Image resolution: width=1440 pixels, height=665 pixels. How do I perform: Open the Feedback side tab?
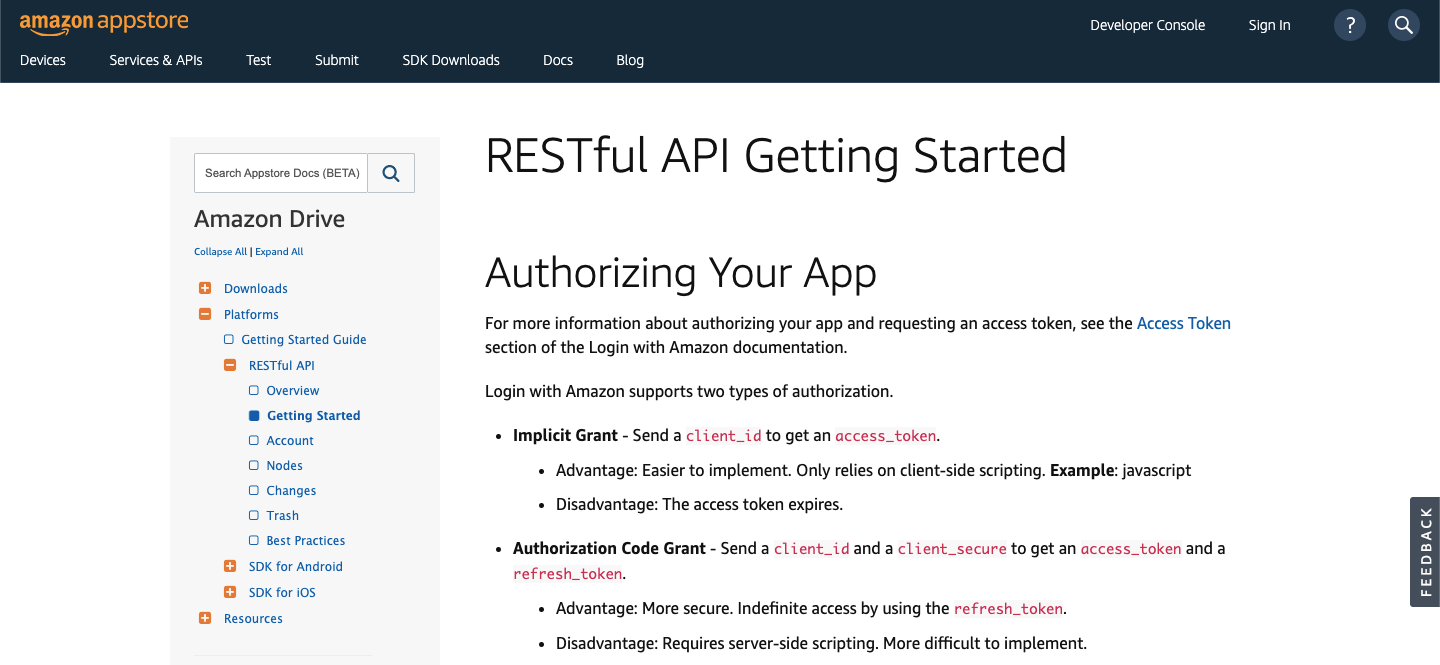1424,552
